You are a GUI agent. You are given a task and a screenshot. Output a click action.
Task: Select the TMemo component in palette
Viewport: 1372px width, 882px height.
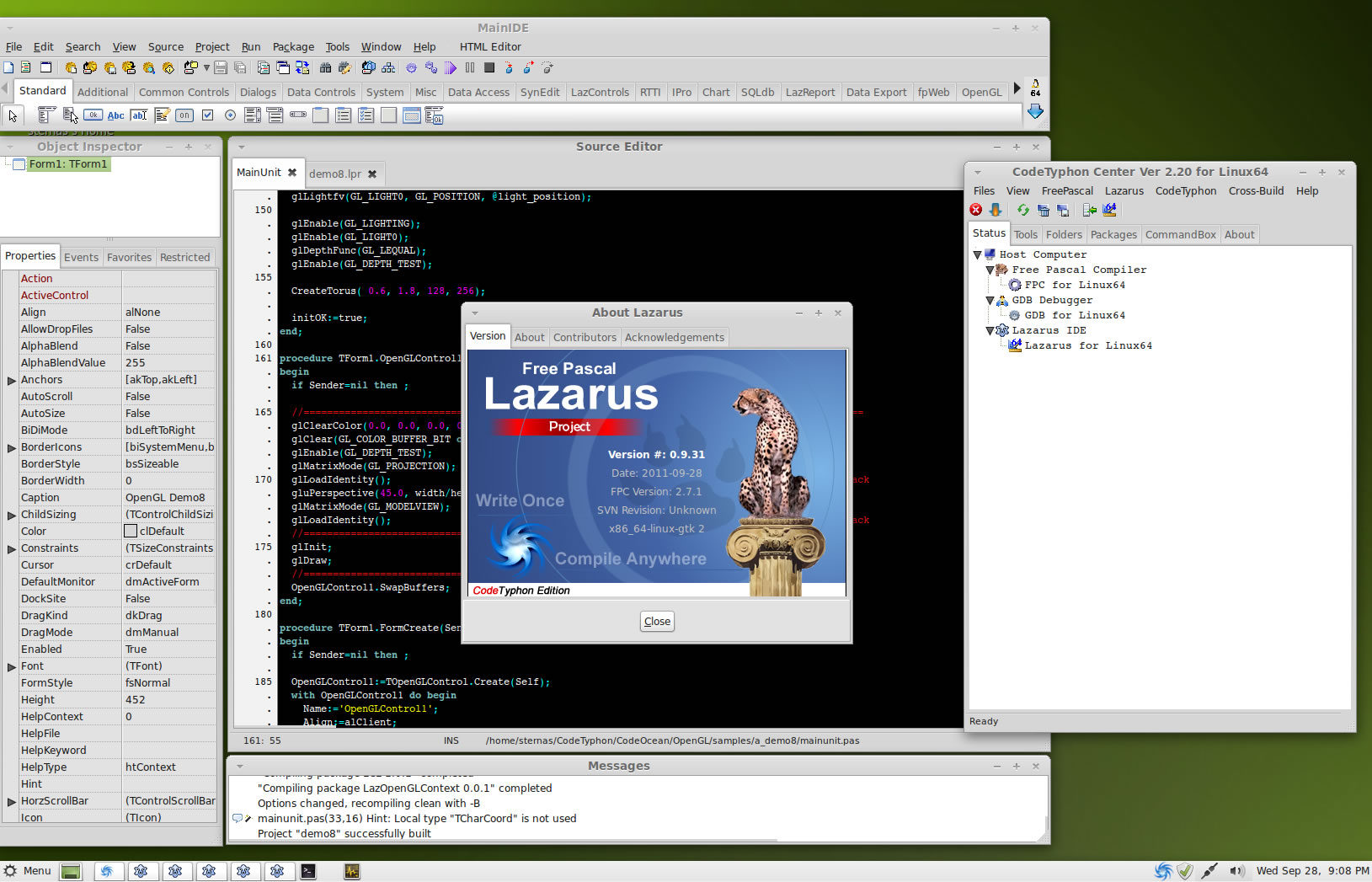click(x=162, y=115)
